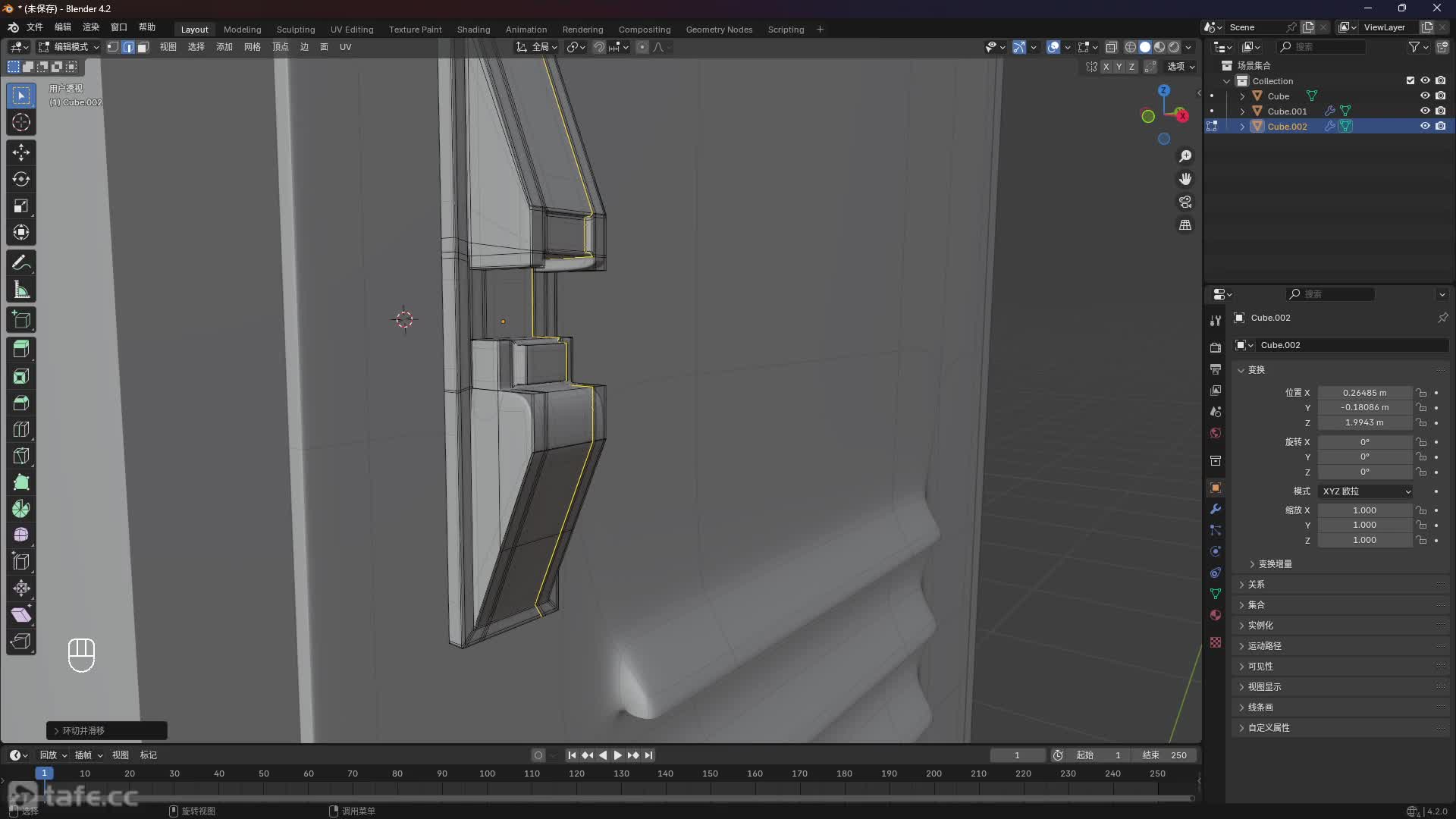
Task: Select the Poly Build tool
Action: pos(21,482)
